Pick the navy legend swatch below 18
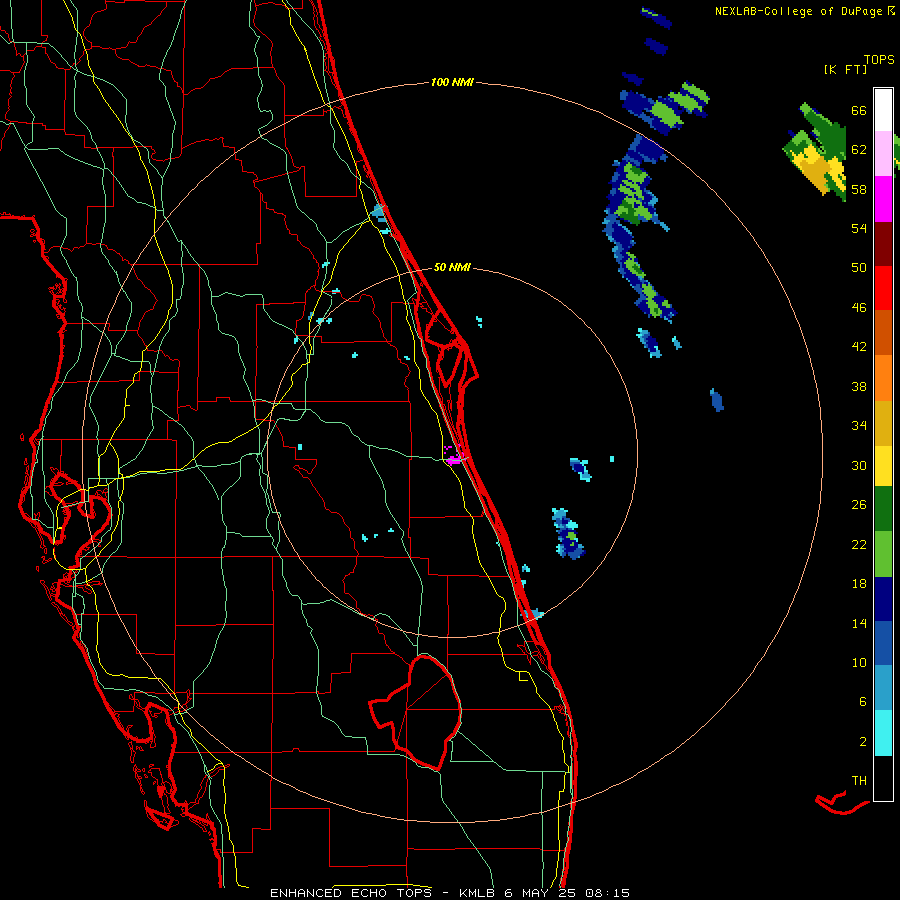Screen dimensions: 900x900 pyautogui.click(x=883, y=599)
